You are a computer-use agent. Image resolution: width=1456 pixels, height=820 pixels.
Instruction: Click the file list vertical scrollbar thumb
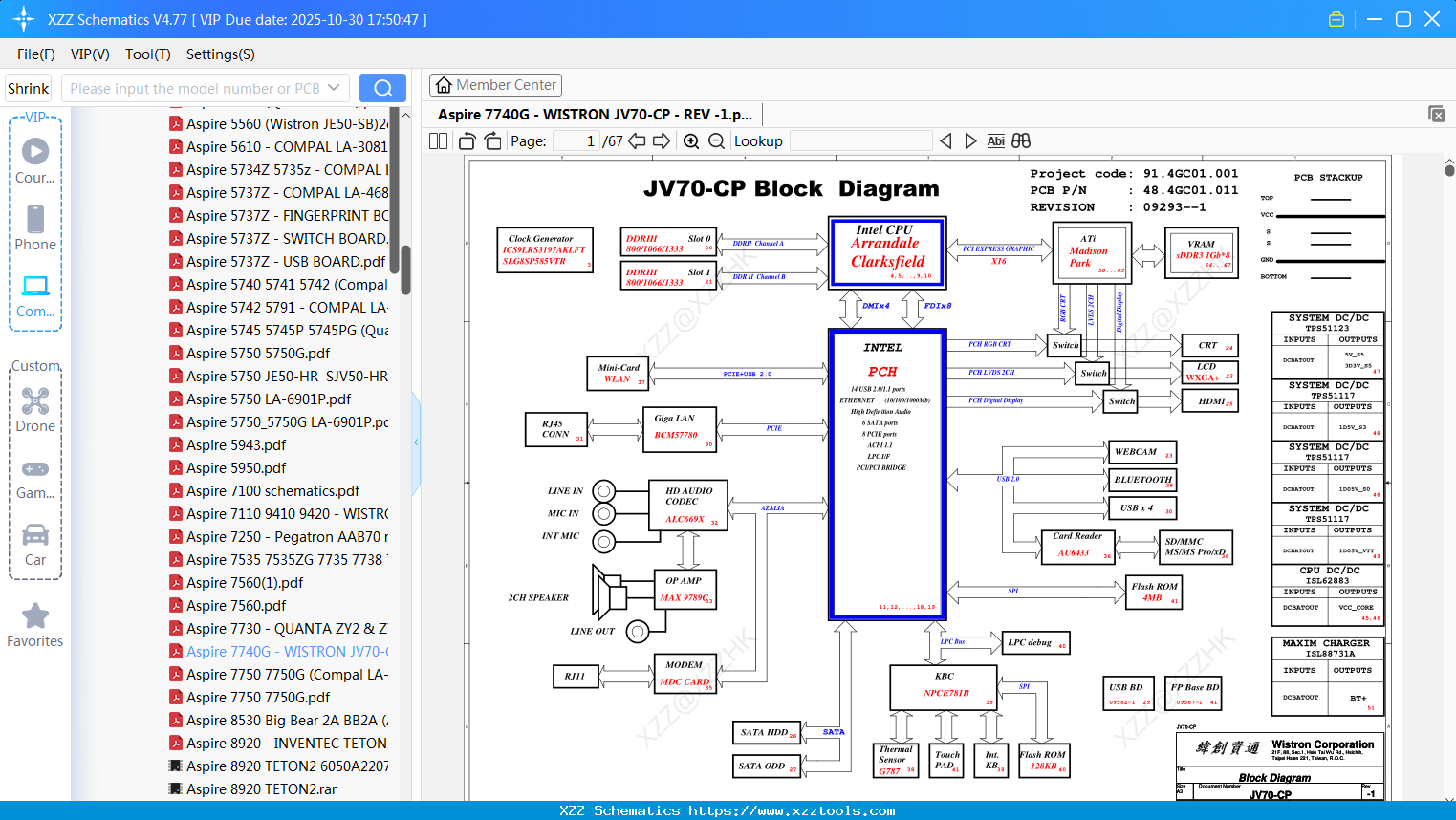pos(405,270)
